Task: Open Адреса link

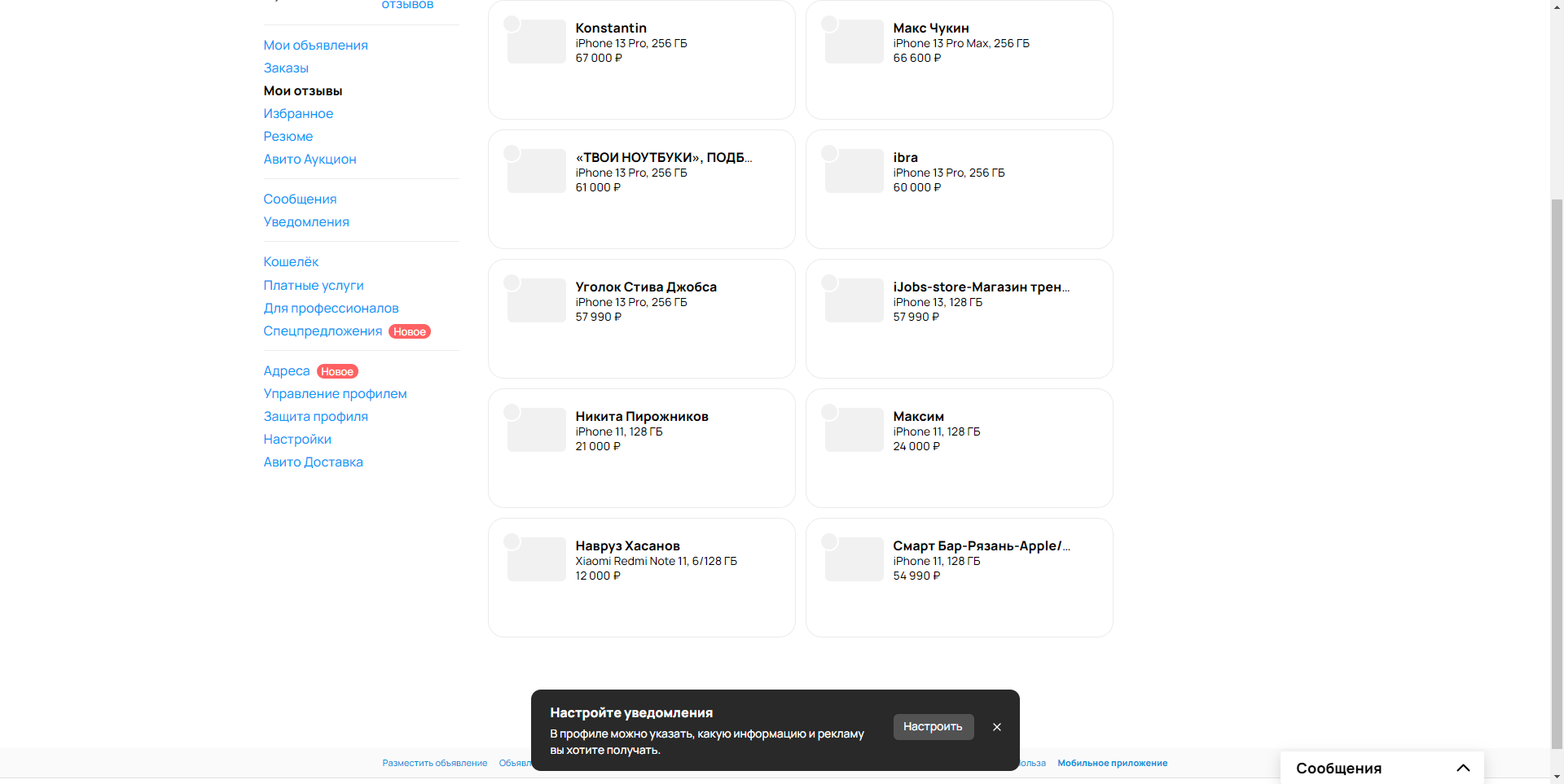Action: 287,370
